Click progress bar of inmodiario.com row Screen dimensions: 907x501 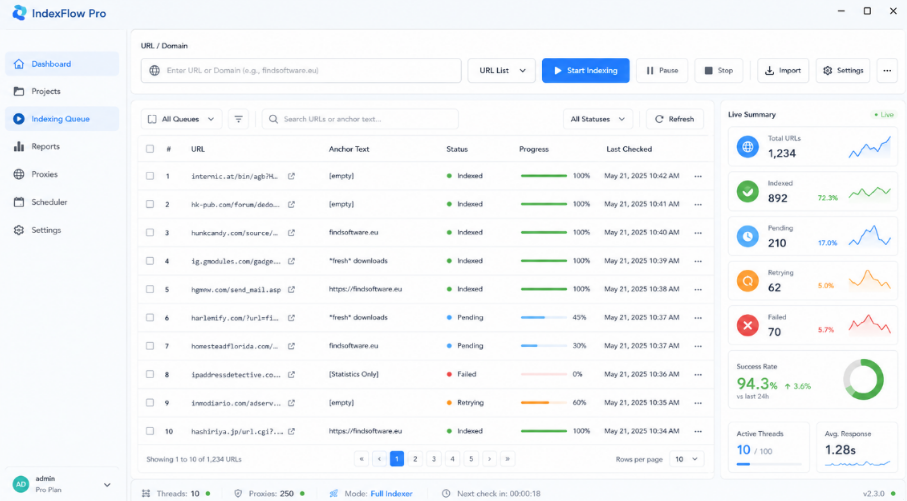click(544, 403)
